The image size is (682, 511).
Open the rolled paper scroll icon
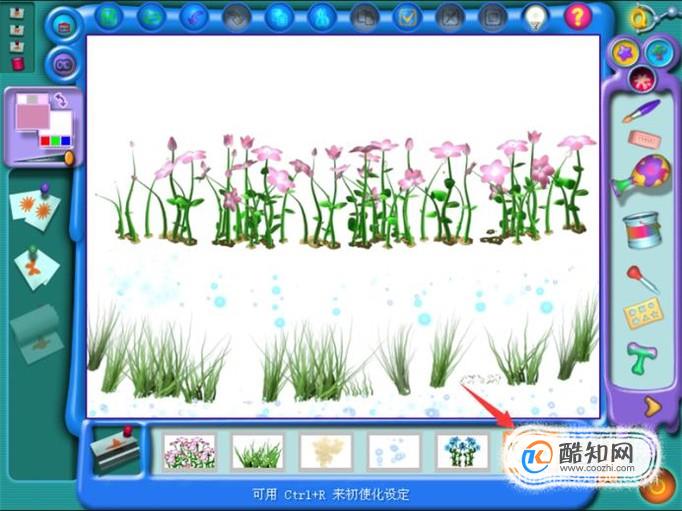(37, 334)
